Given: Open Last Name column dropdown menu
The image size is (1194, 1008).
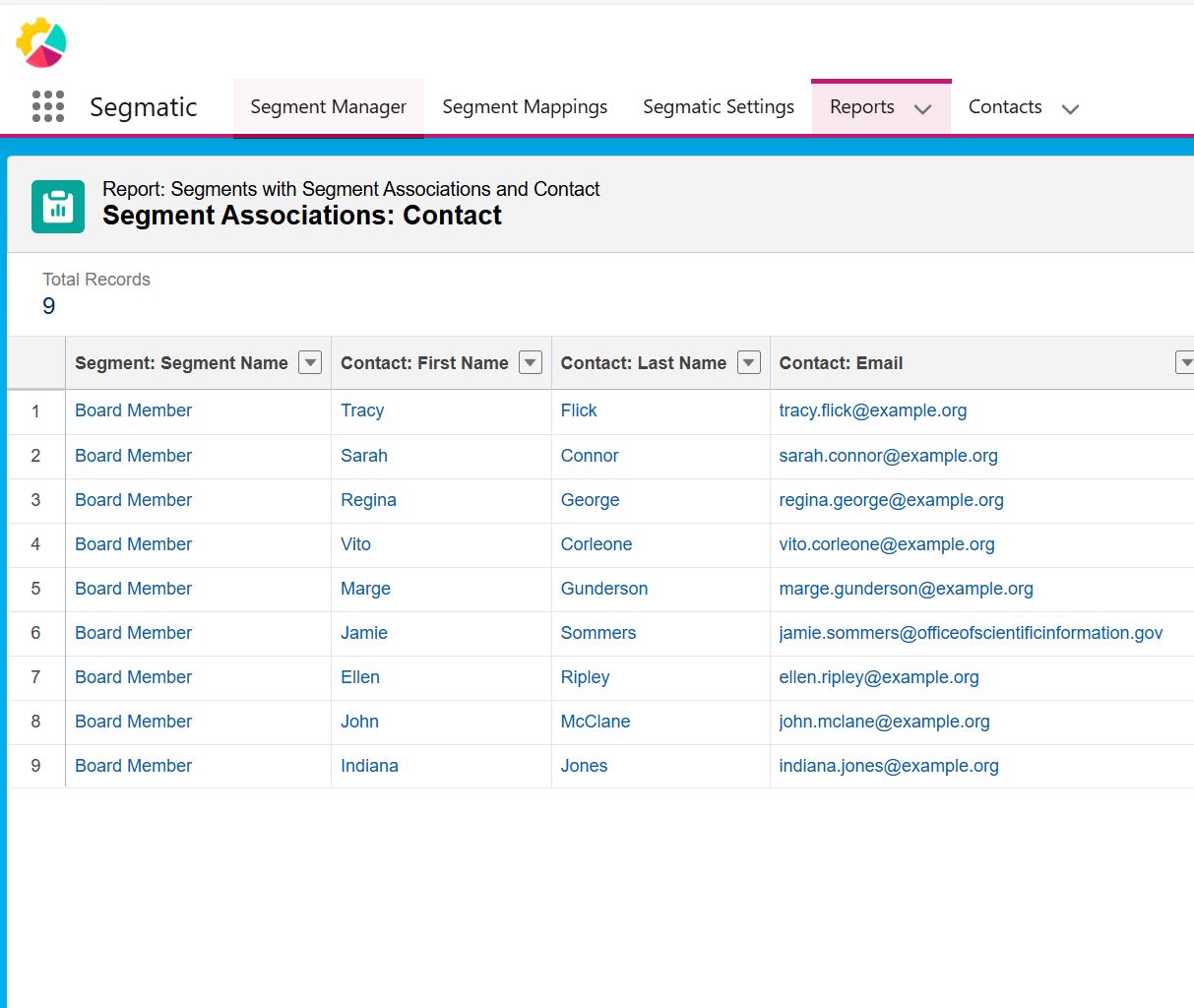Looking at the screenshot, I should pyautogui.click(x=749, y=362).
